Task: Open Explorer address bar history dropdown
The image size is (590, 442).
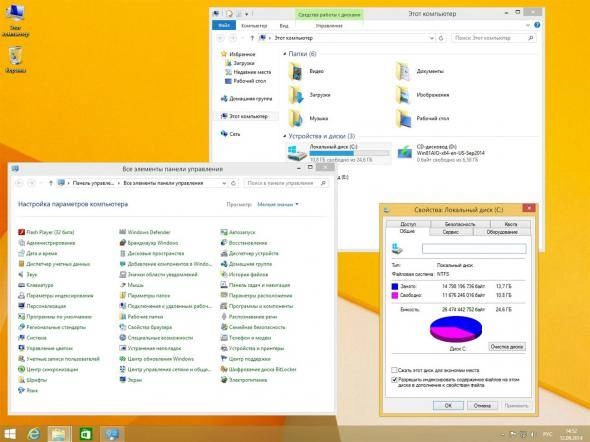Action: pos(431,38)
